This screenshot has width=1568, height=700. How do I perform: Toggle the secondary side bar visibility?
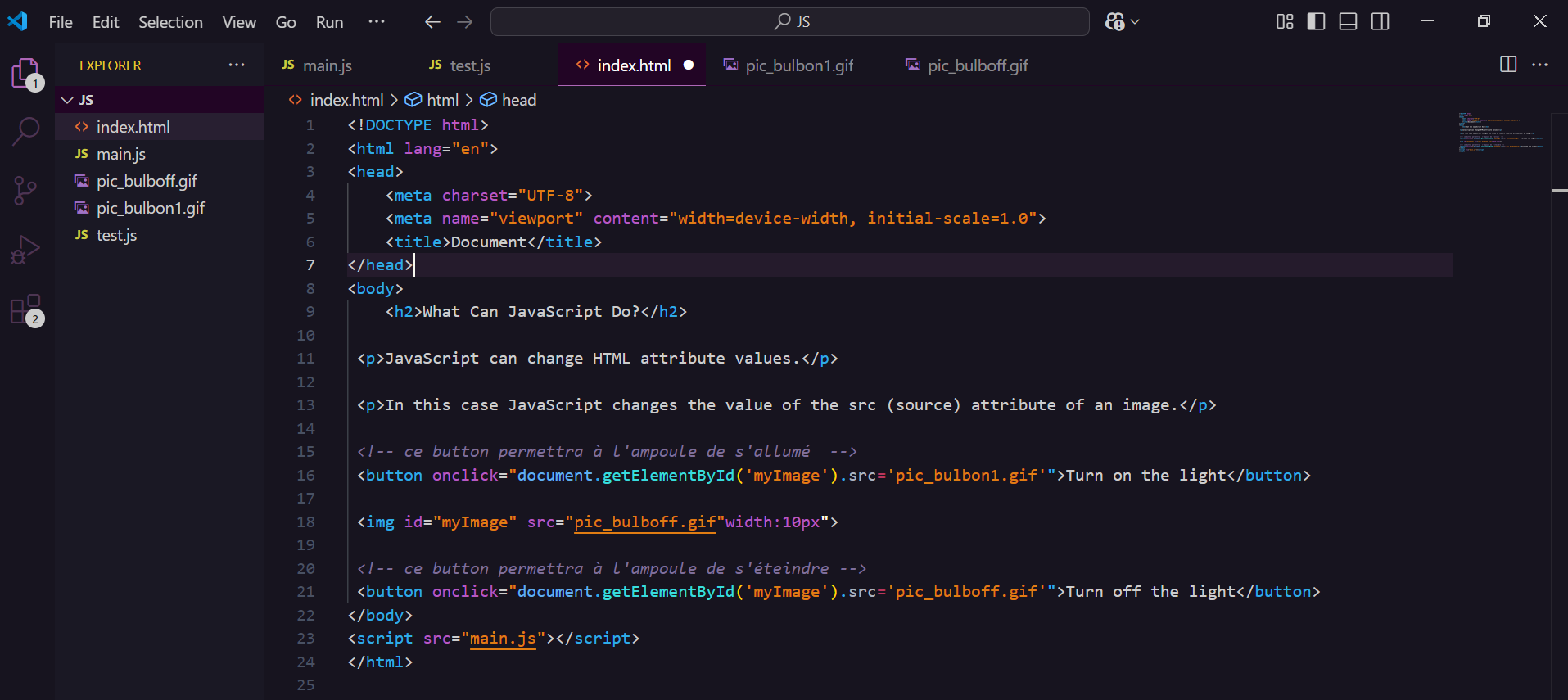[1380, 21]
